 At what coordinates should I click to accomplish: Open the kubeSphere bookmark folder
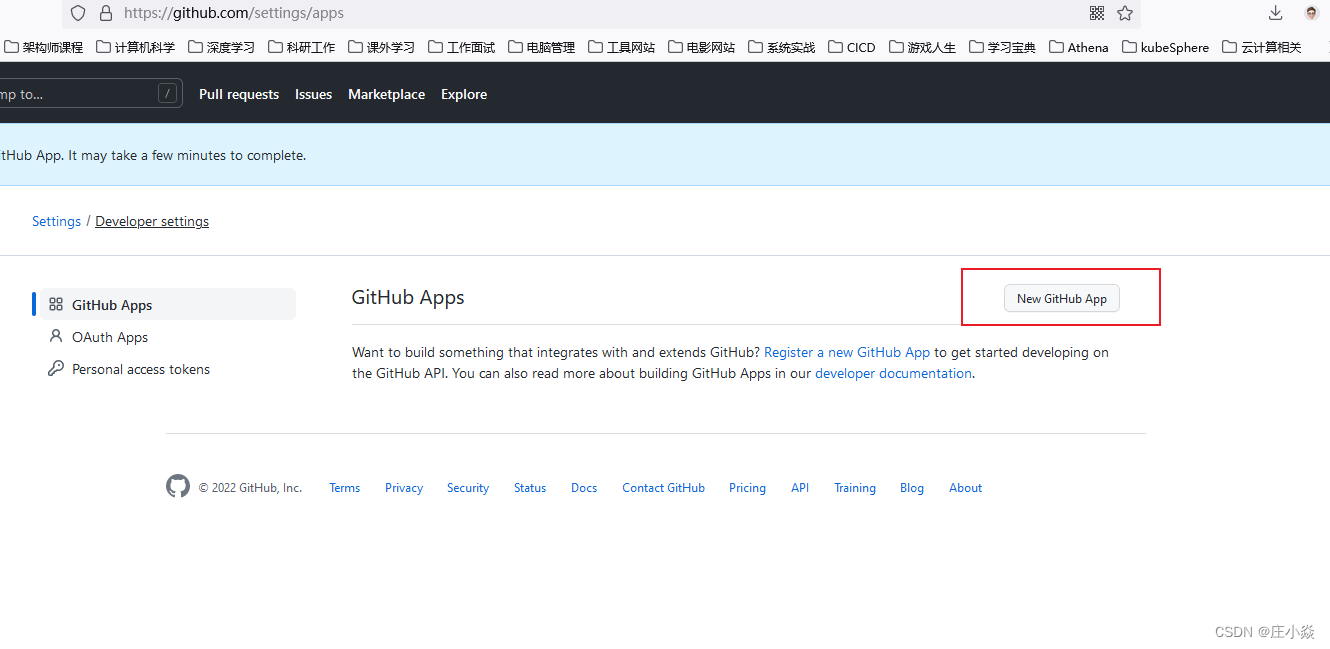(1165, 47)
